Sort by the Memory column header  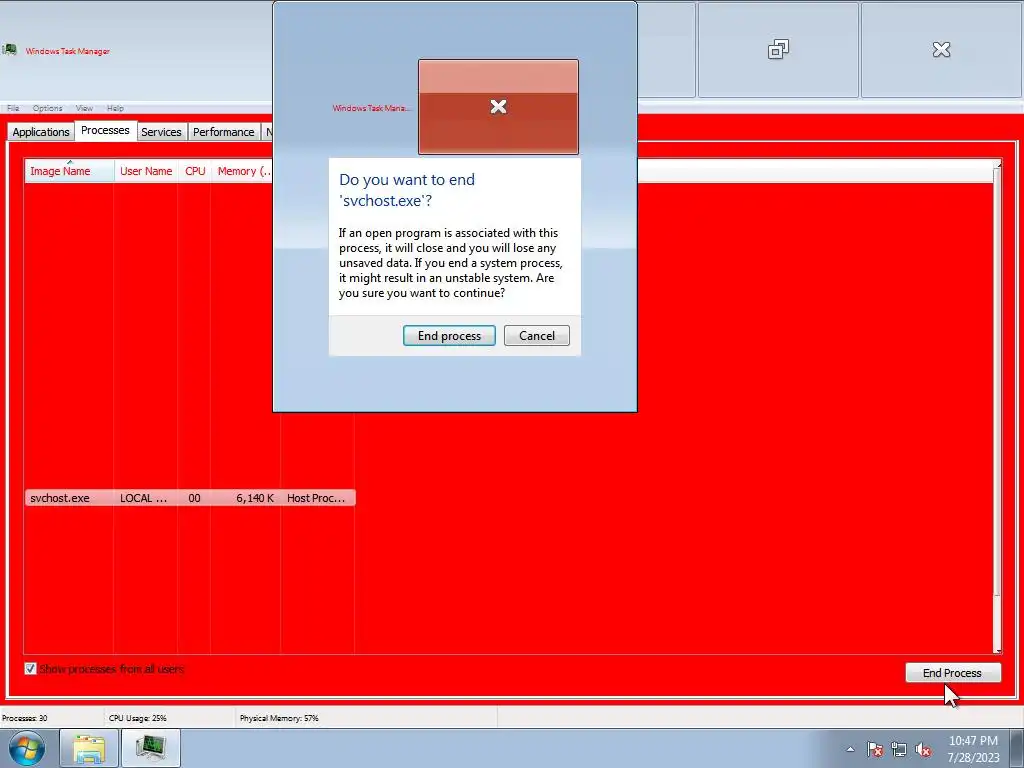click(x=242, y=171)
